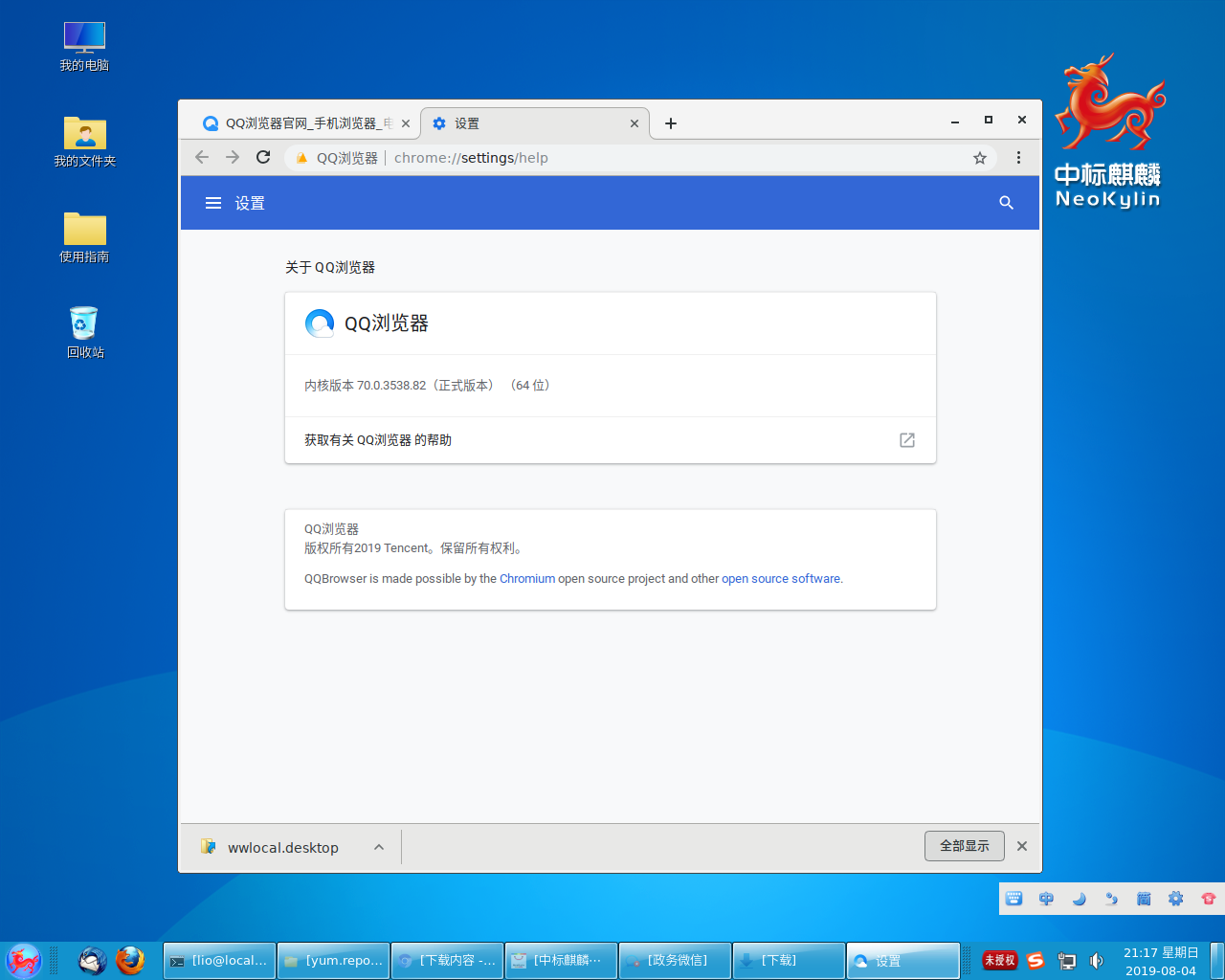Go back with the back arrow
This screenshot has height=980, width=1225.
202,157
